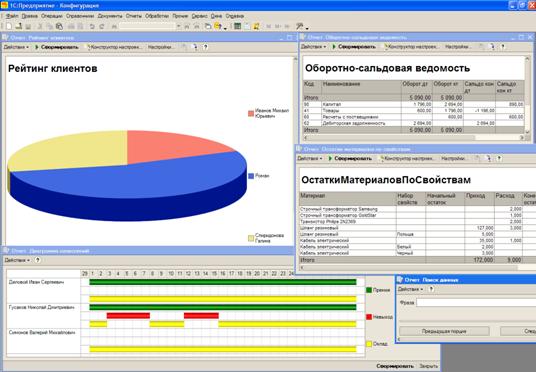The height and width of the screenshot is (372, 536).
Task: Open Действия dropdown in Поиск данных window
Action: pos(411,289)
